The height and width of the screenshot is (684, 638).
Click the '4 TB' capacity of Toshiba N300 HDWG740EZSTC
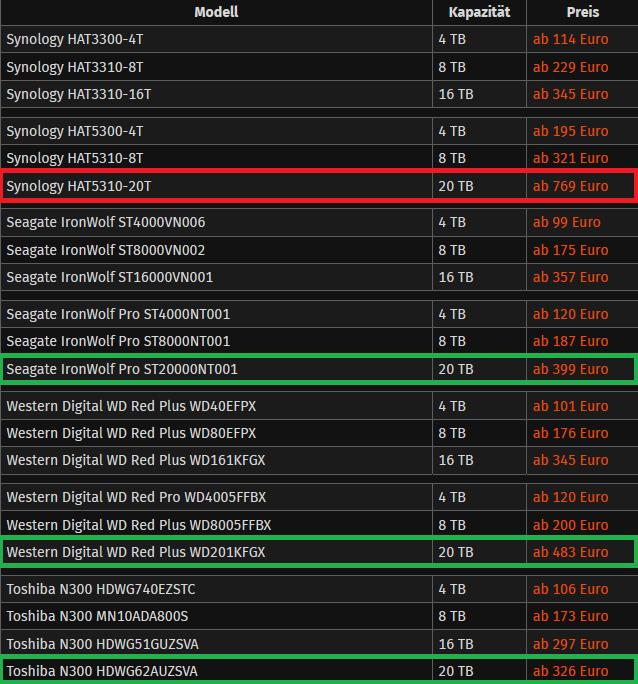[x=452, y=589]
